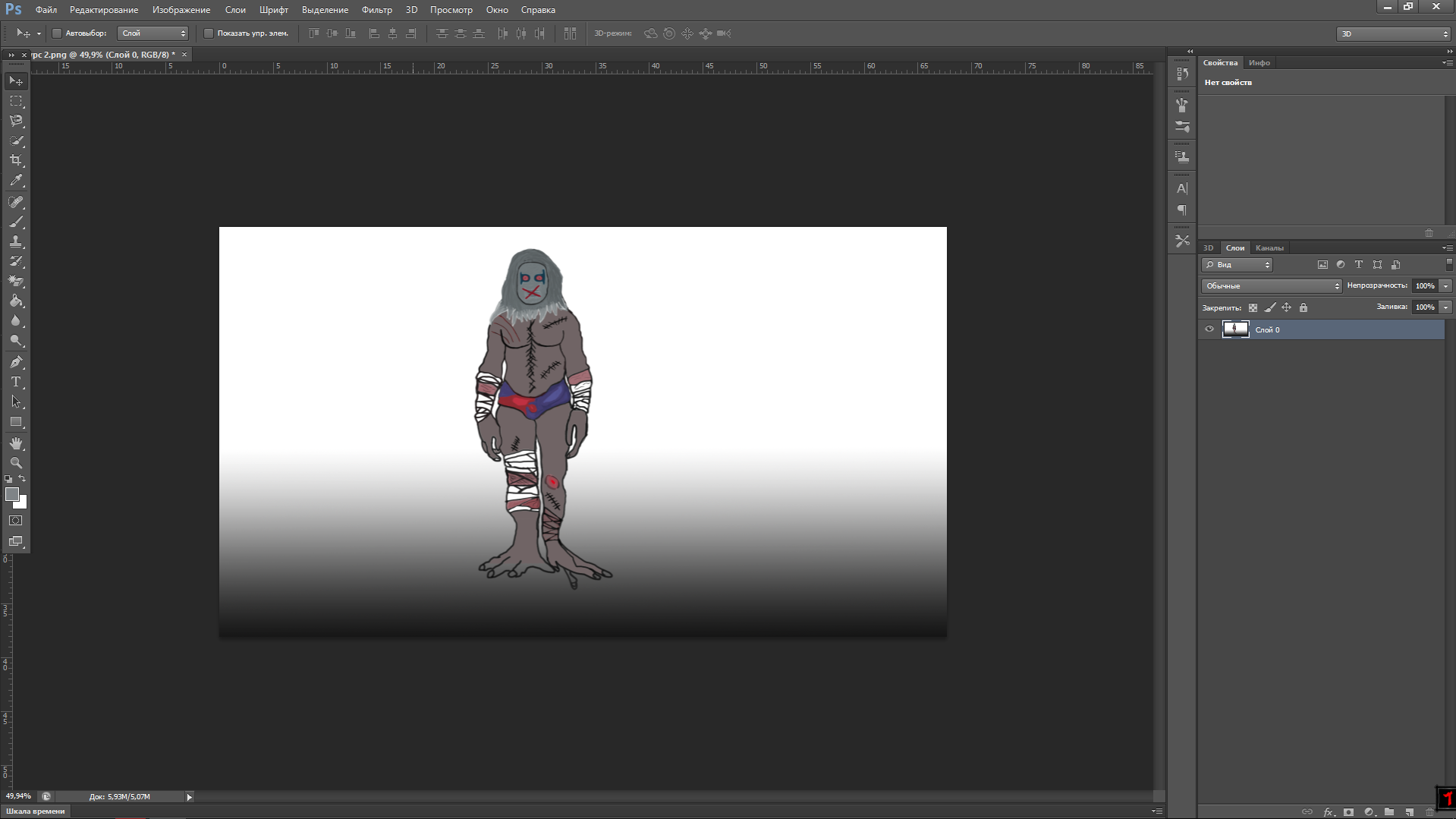1456x819 pixels.
Task: Select the Eraser tool
Action: pyautogui.click(x=16, y=281)
